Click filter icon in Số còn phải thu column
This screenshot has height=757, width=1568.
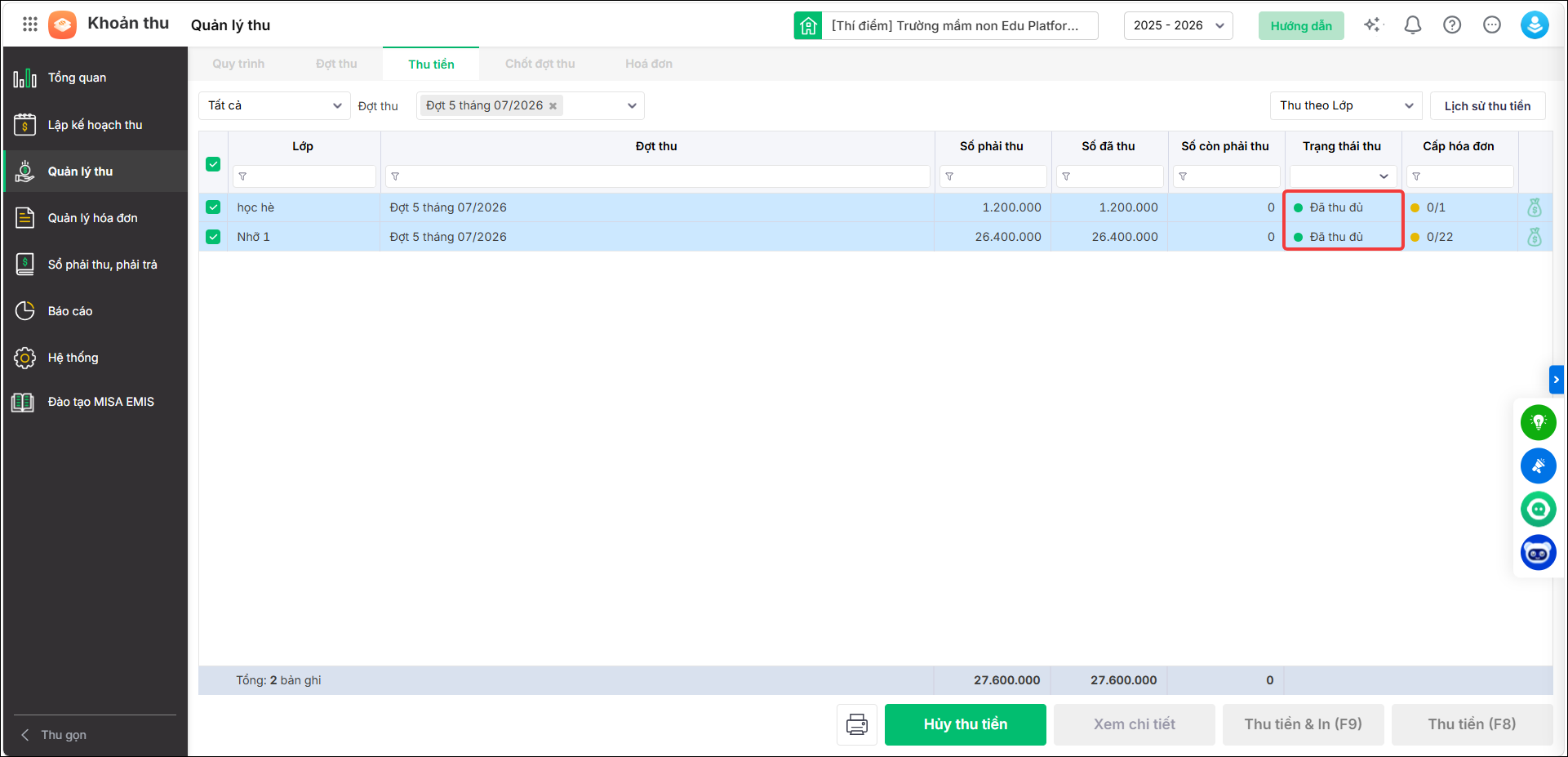click(x=1183, y=176)
